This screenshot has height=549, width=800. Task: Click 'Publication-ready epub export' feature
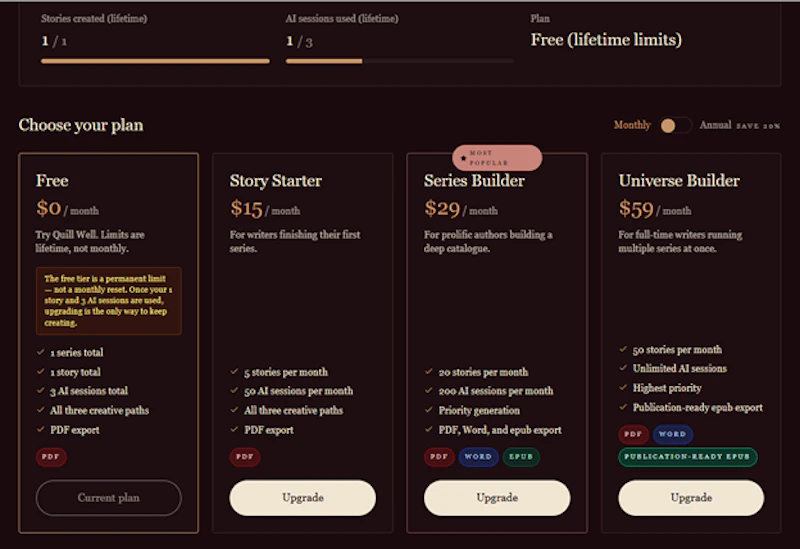[x=697, y=408]
